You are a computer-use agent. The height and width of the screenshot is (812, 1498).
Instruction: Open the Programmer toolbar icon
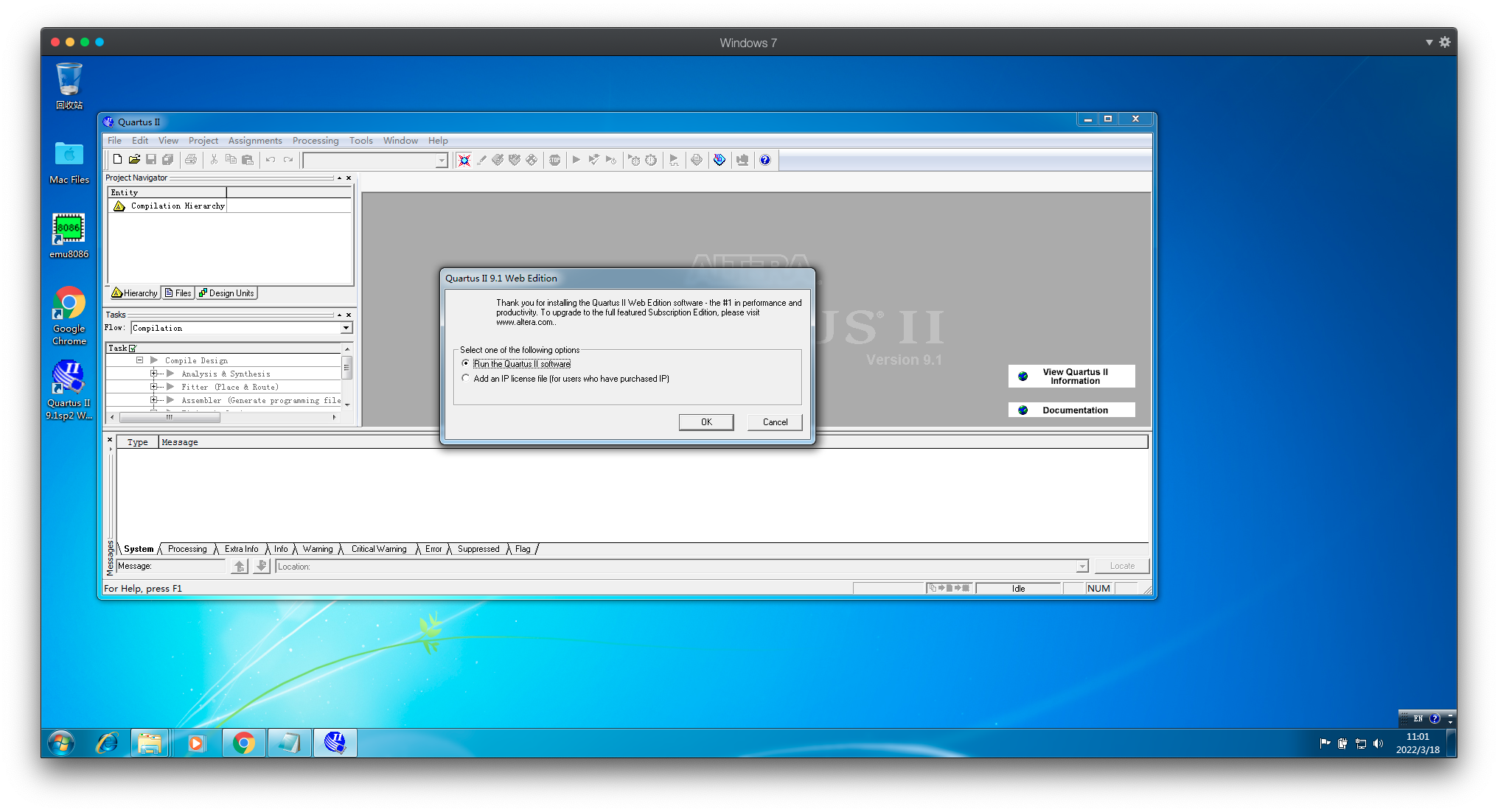[720, 160]
